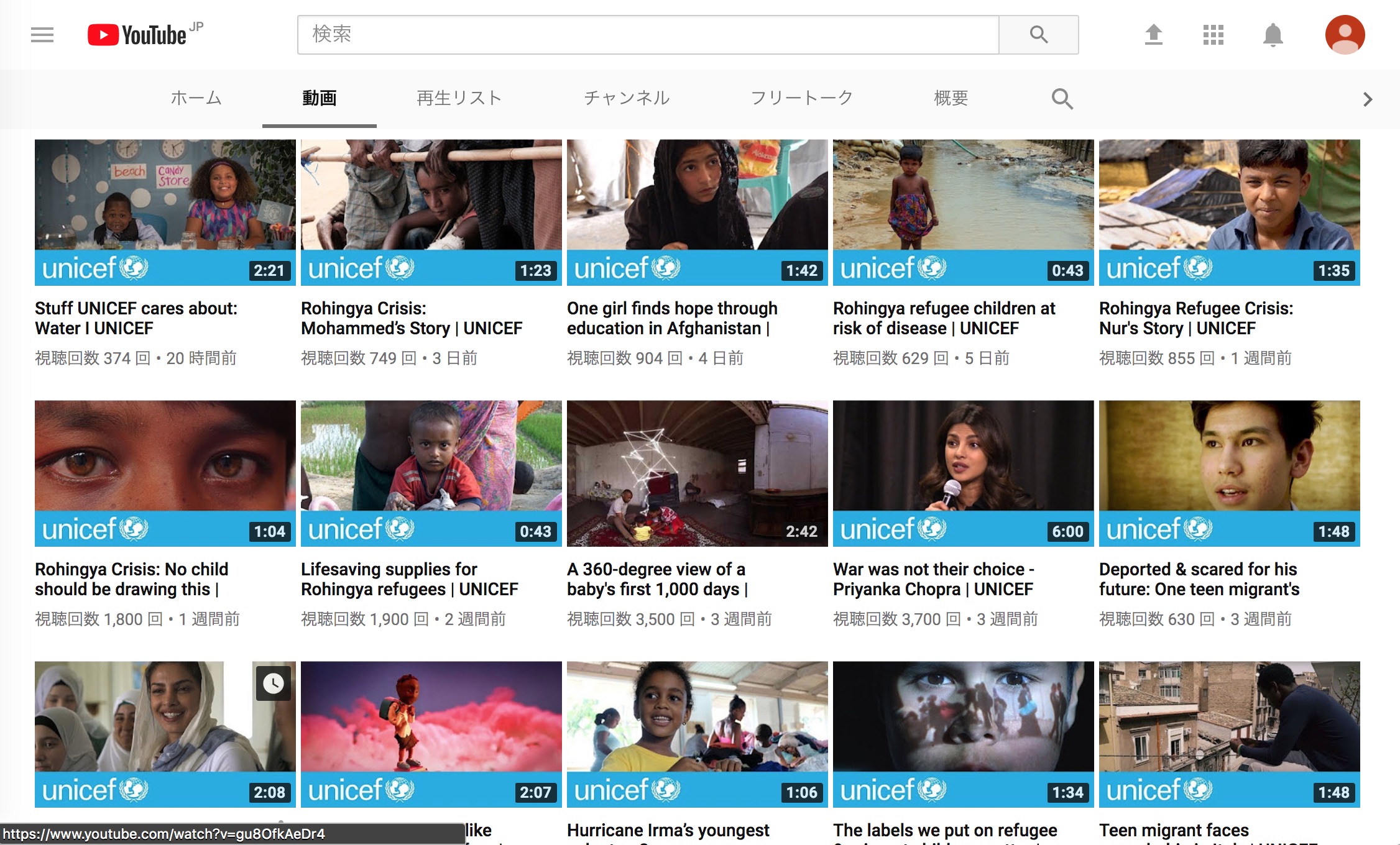Play the 0:43 Lifesaving supplies thumbnail
The image size is (1400, 845).
click(x=431, y=473)
